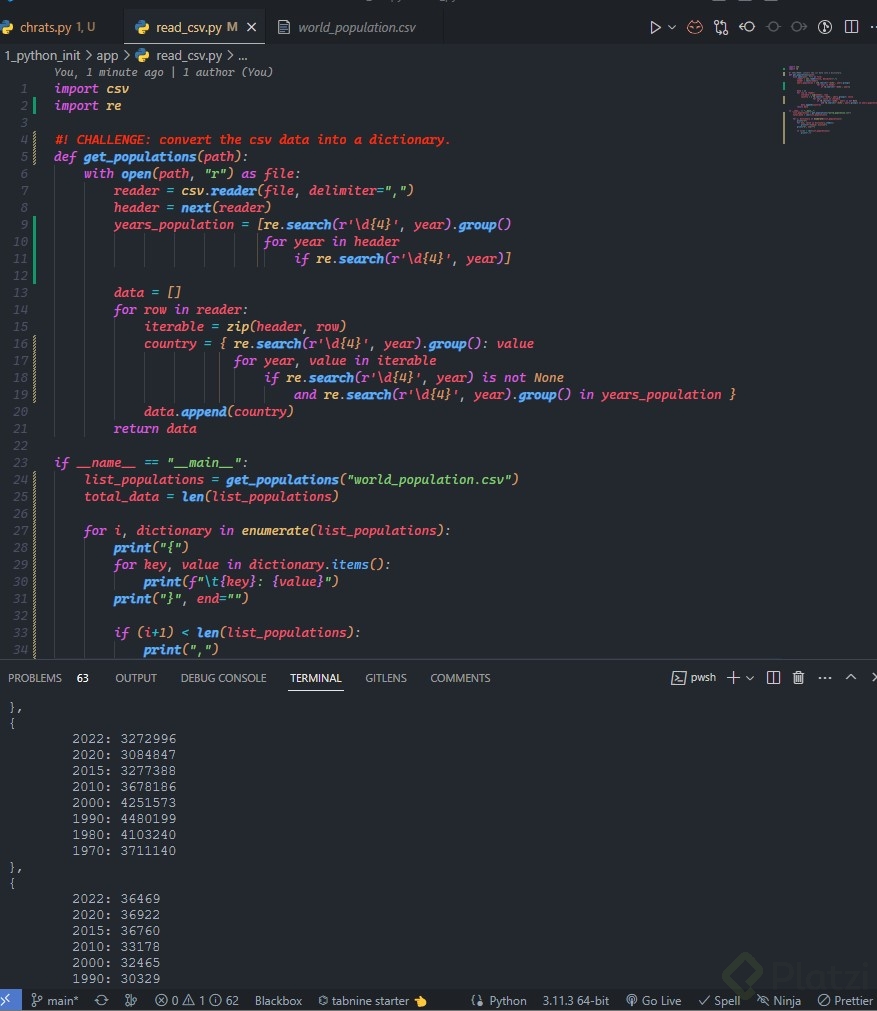Select TERMINAL panel tab
The image size is (877, 1011).
[x=315, y=678]
